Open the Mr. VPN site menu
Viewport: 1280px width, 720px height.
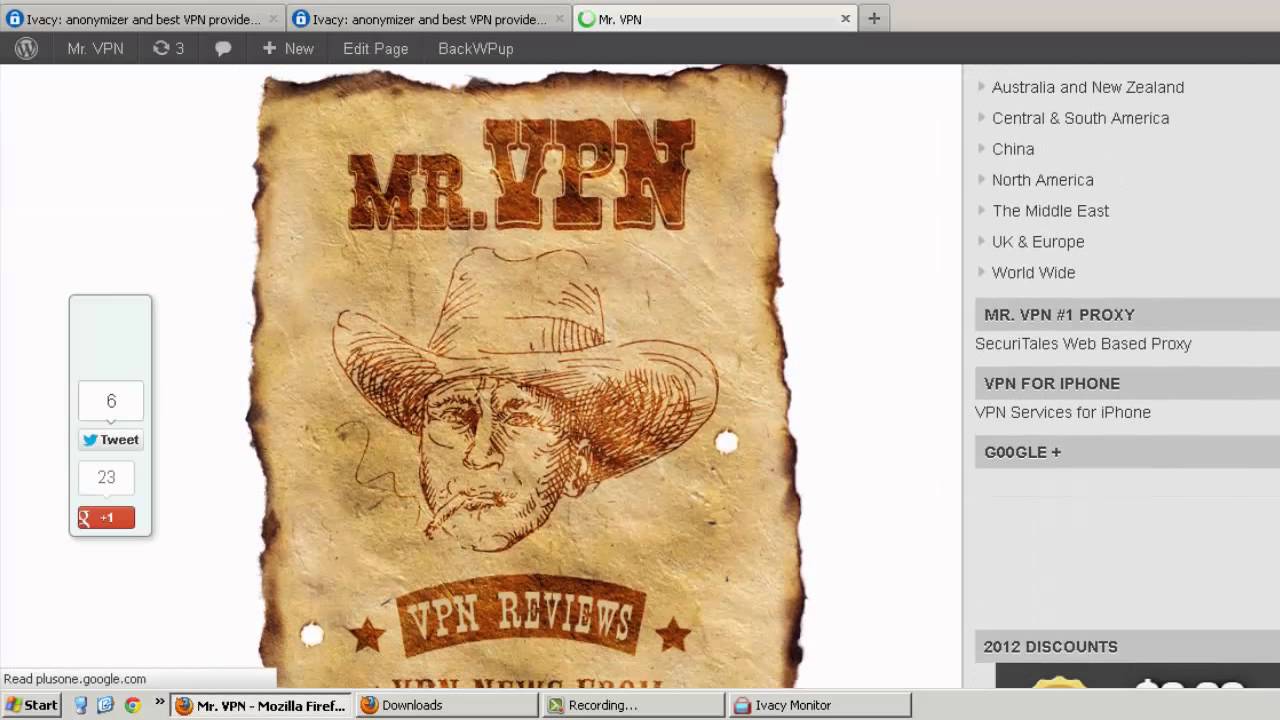click(x=95, y=48)
